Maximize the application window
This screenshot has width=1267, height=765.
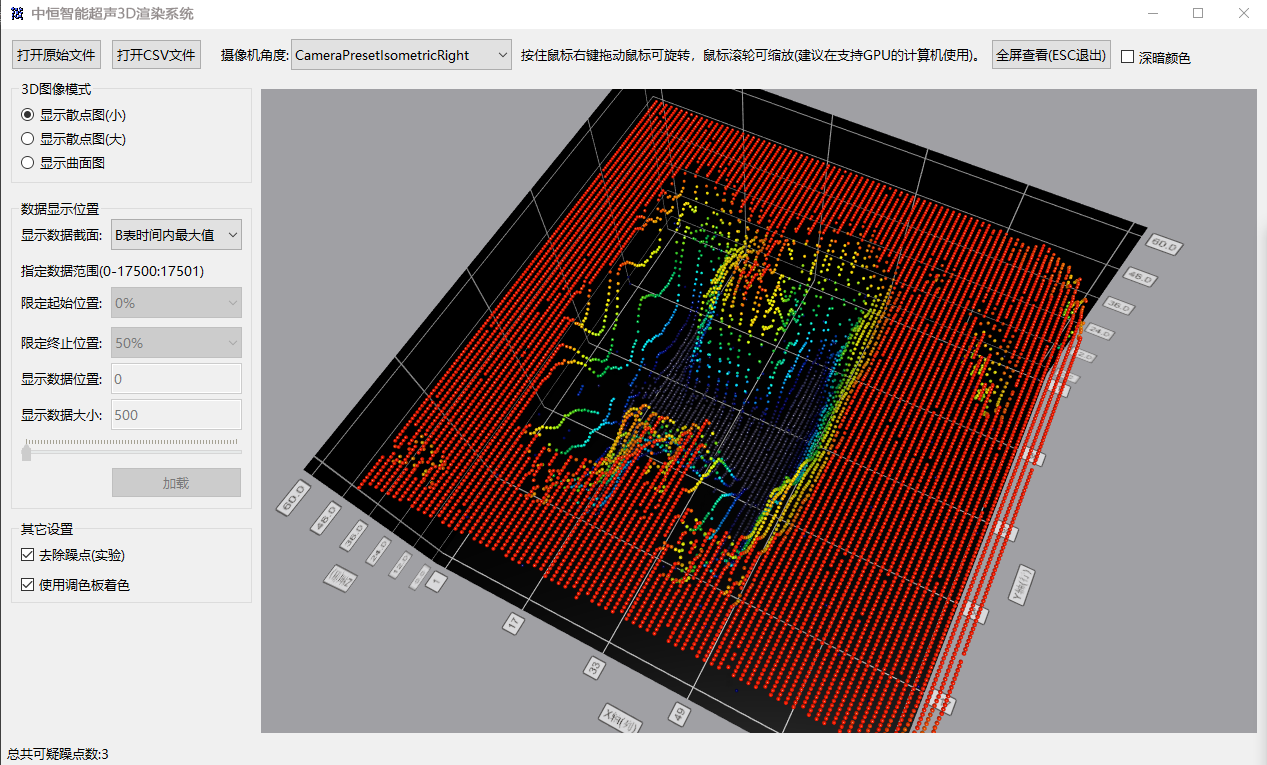tap(1198, 14)
